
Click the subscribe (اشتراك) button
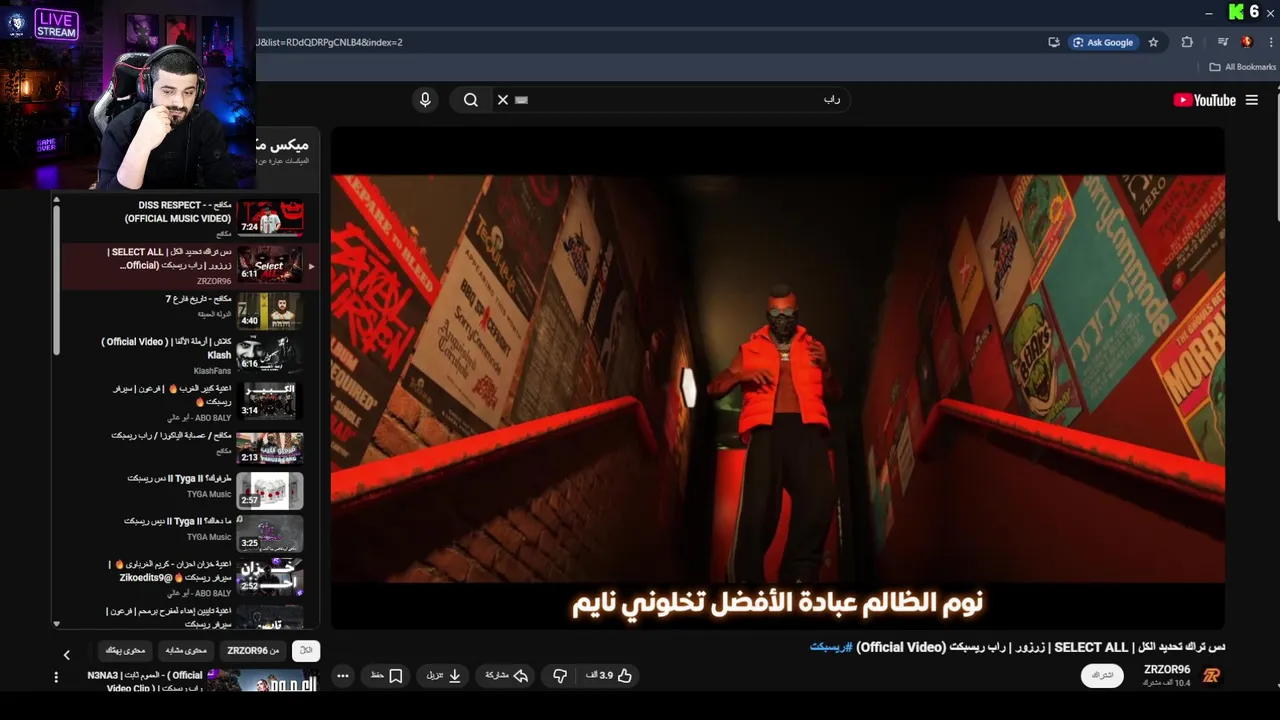coord(1102,675)
